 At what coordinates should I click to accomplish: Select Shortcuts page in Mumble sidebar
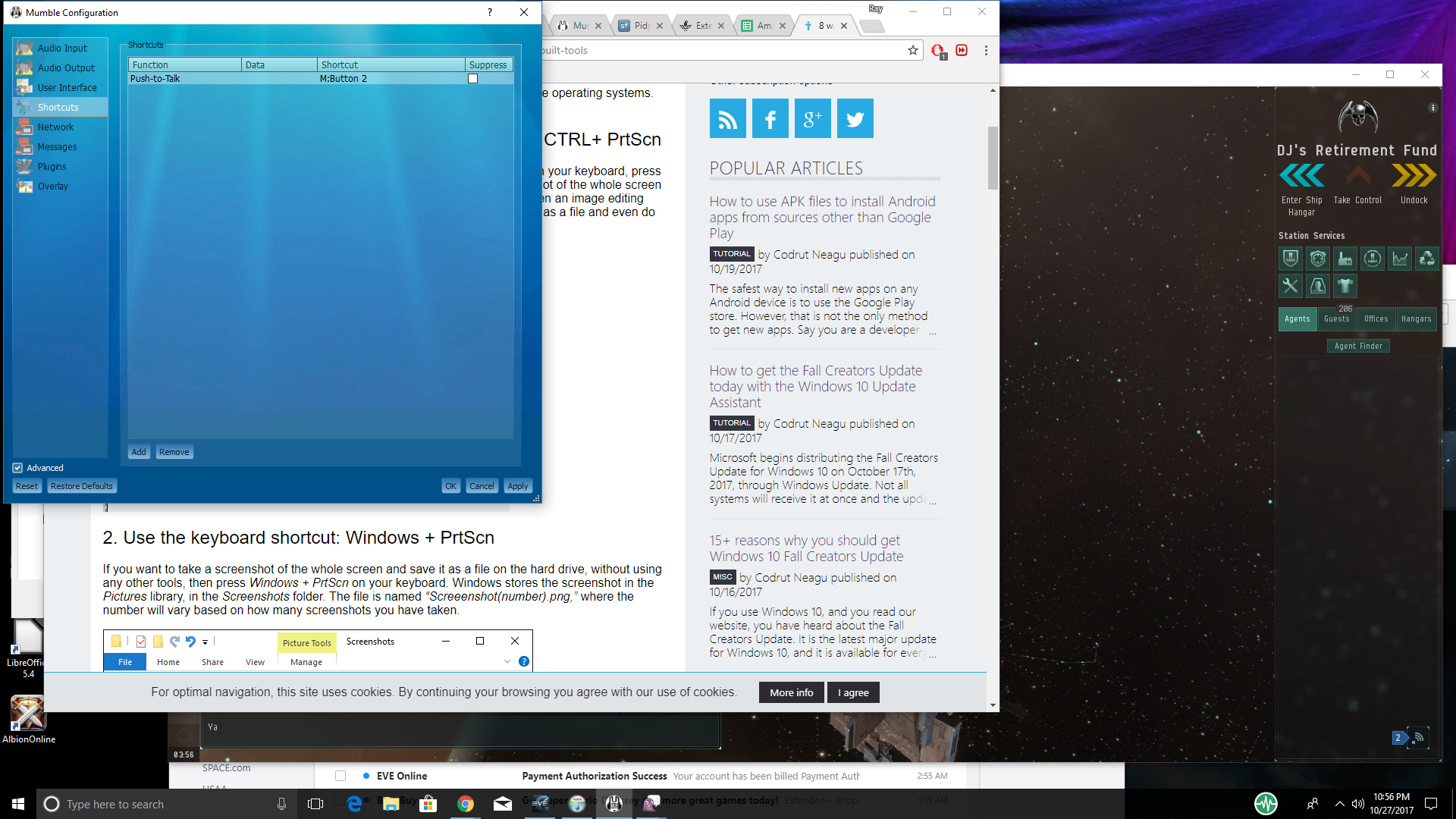pyautogui.click(x=61, y=107)
